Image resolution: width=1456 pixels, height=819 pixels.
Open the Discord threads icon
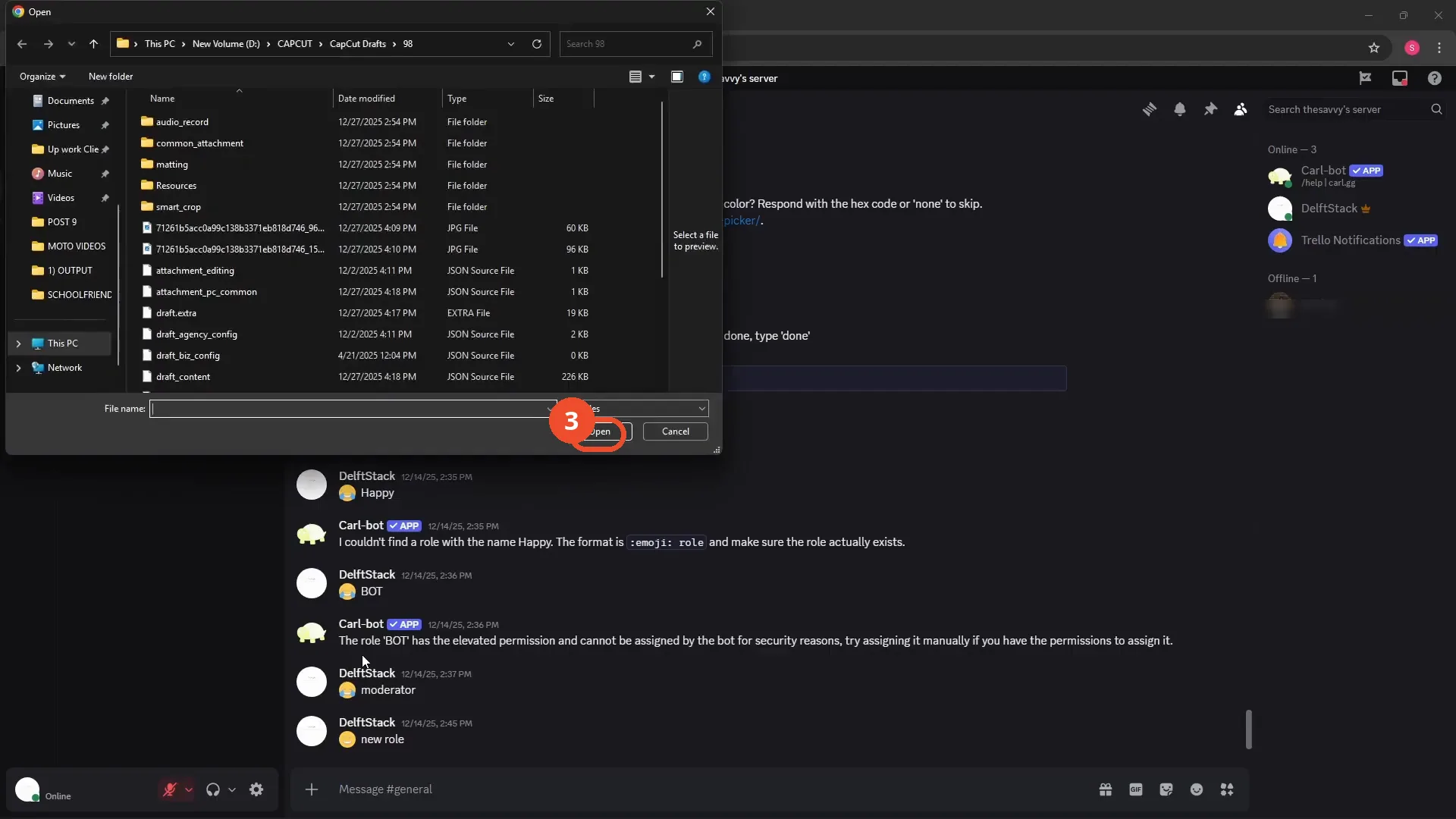1150,109
